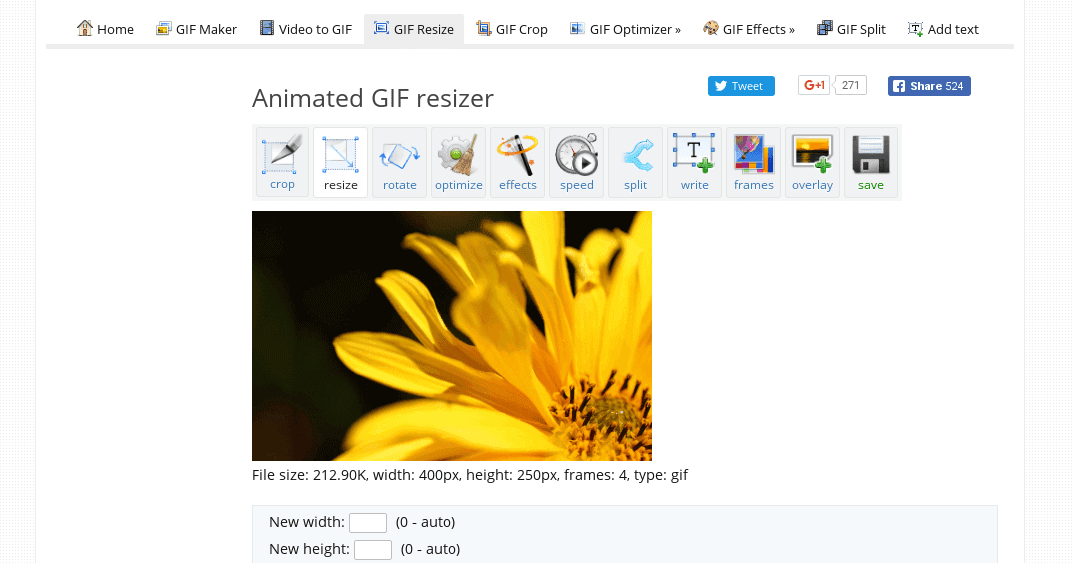Open GIF Maker from the navigation bar
The width and height of the screenshot is (1073, 563).
point(196,29)
